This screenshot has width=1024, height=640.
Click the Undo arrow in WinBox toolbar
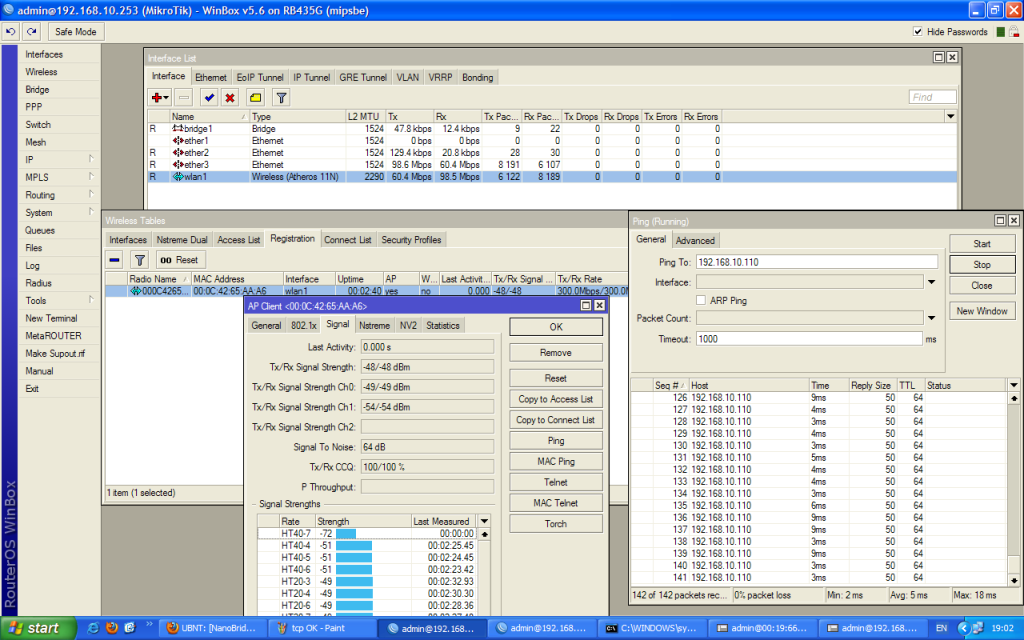point(10,32)
